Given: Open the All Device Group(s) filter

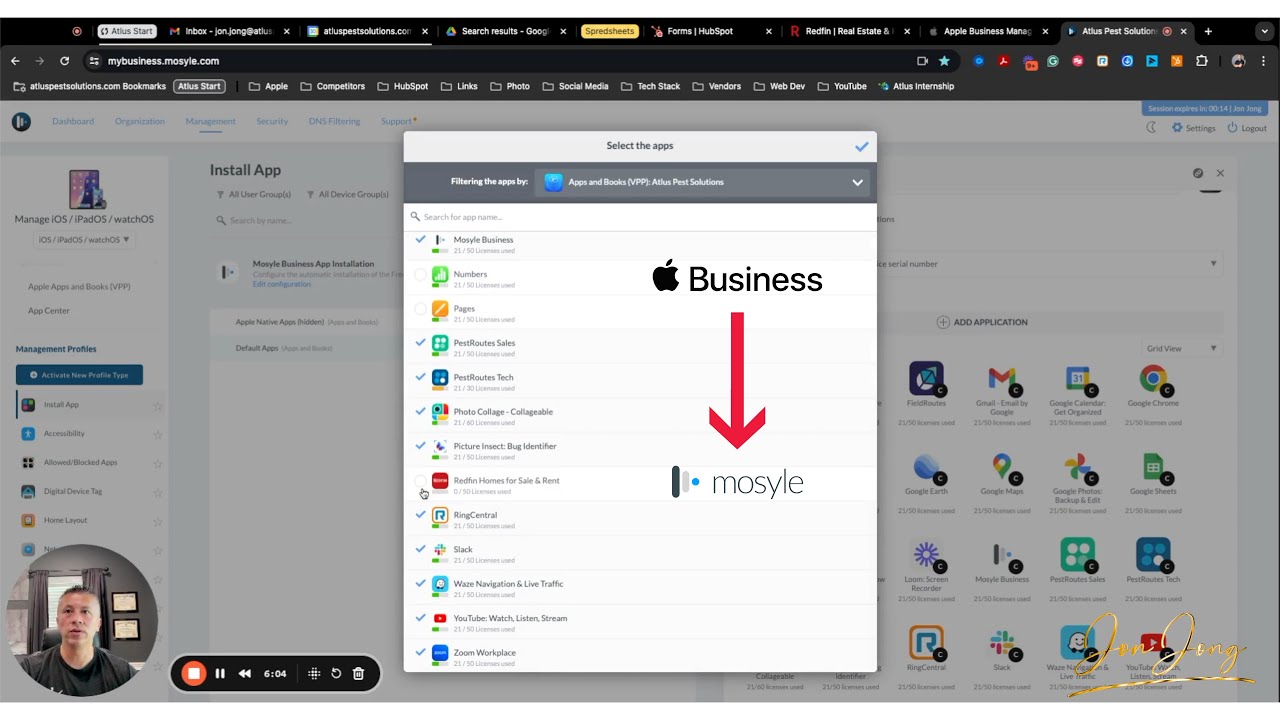Looking at the screenshot, I should pos(348,194).
